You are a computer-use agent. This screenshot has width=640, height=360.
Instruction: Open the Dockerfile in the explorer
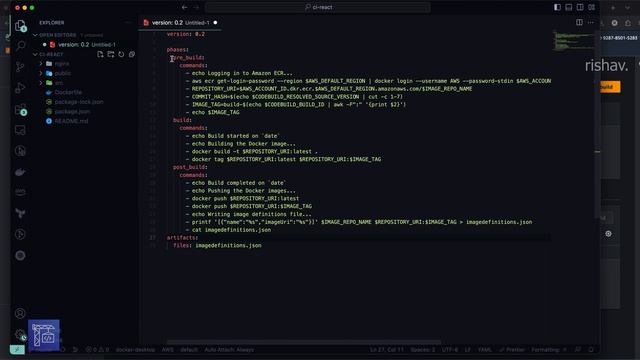68,92
